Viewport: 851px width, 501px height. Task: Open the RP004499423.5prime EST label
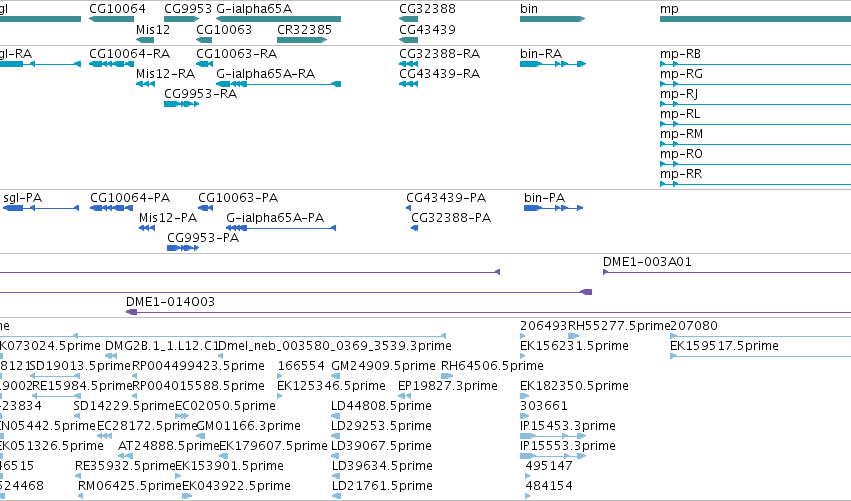tap(198, 366)
